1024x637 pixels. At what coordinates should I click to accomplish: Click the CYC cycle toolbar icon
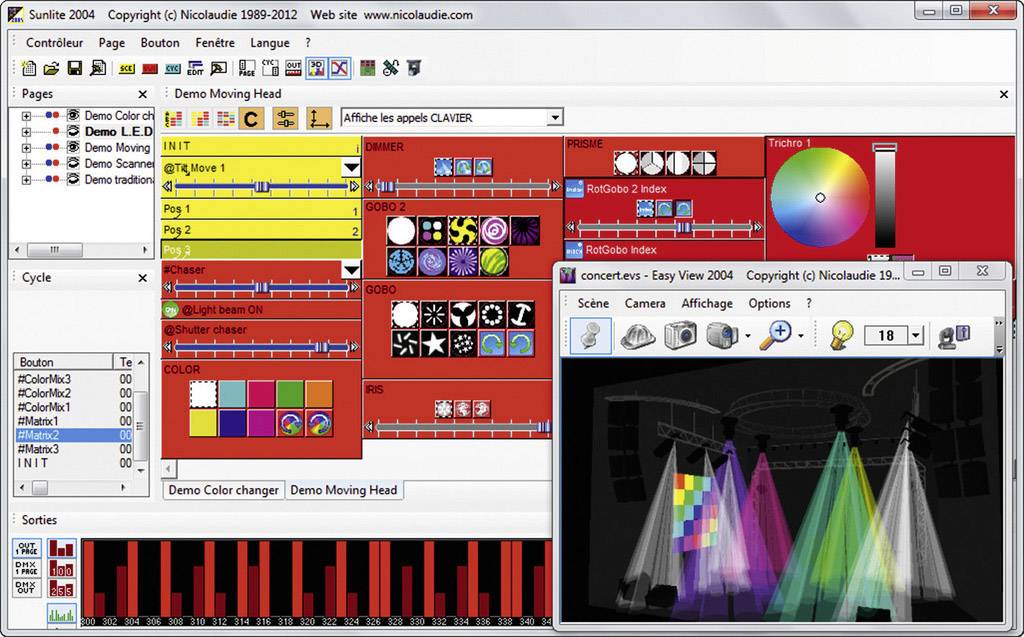[172, 68]
